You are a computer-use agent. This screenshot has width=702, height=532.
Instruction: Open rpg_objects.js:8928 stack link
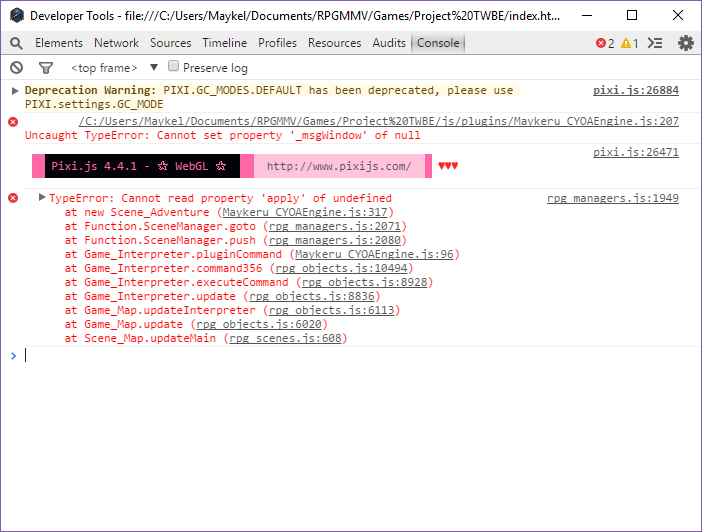point(364,282)
